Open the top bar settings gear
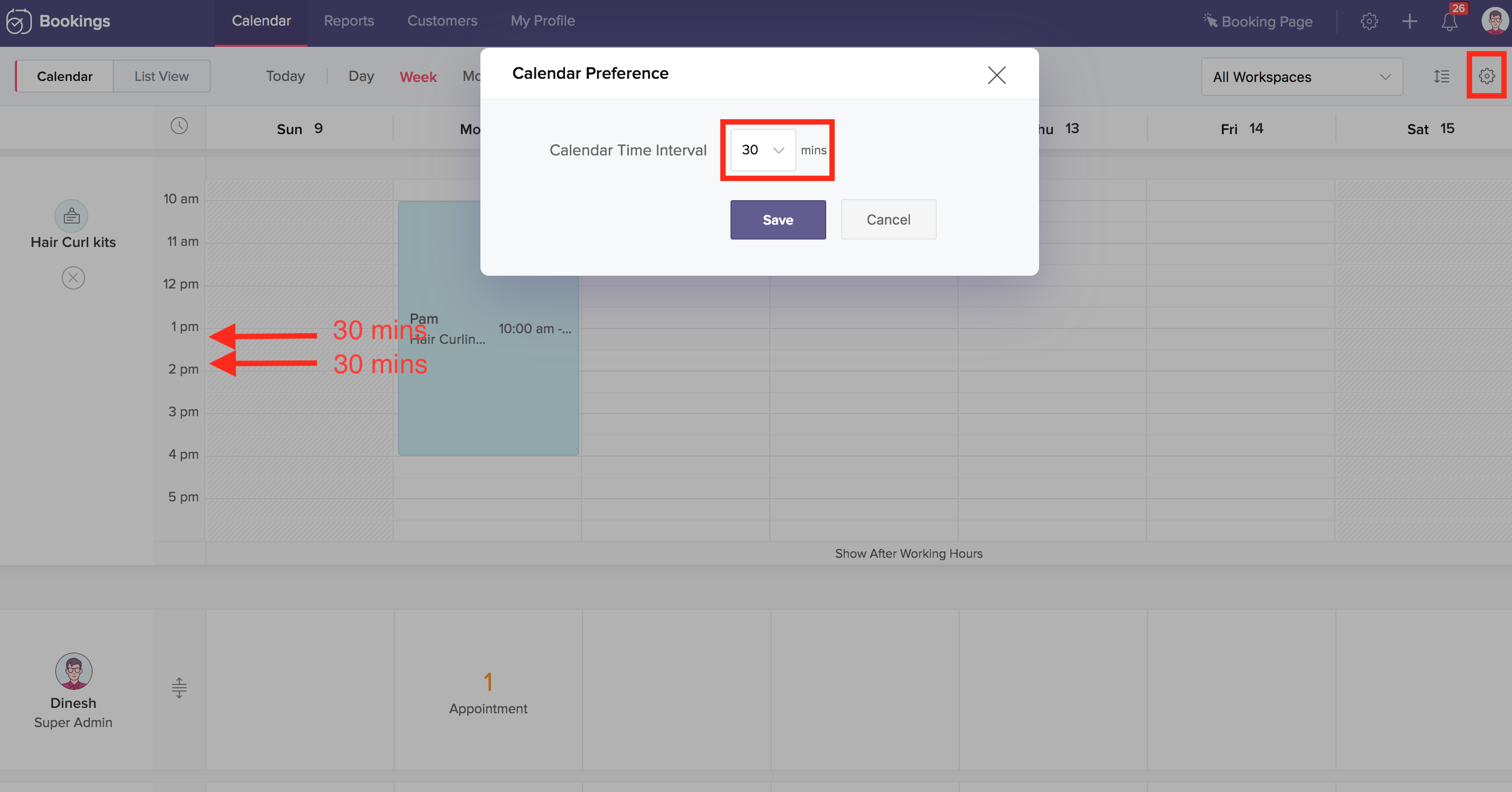The height and width of the screenshot is (792, 1512). 1369,22
